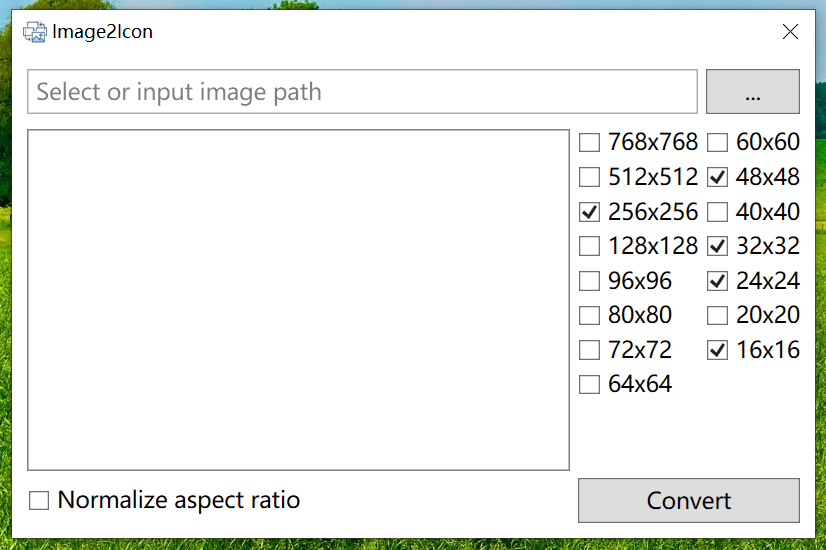Screen dimensions: 826x550
Task: Check the 40x40 icon size
Action: pos(717,212)
